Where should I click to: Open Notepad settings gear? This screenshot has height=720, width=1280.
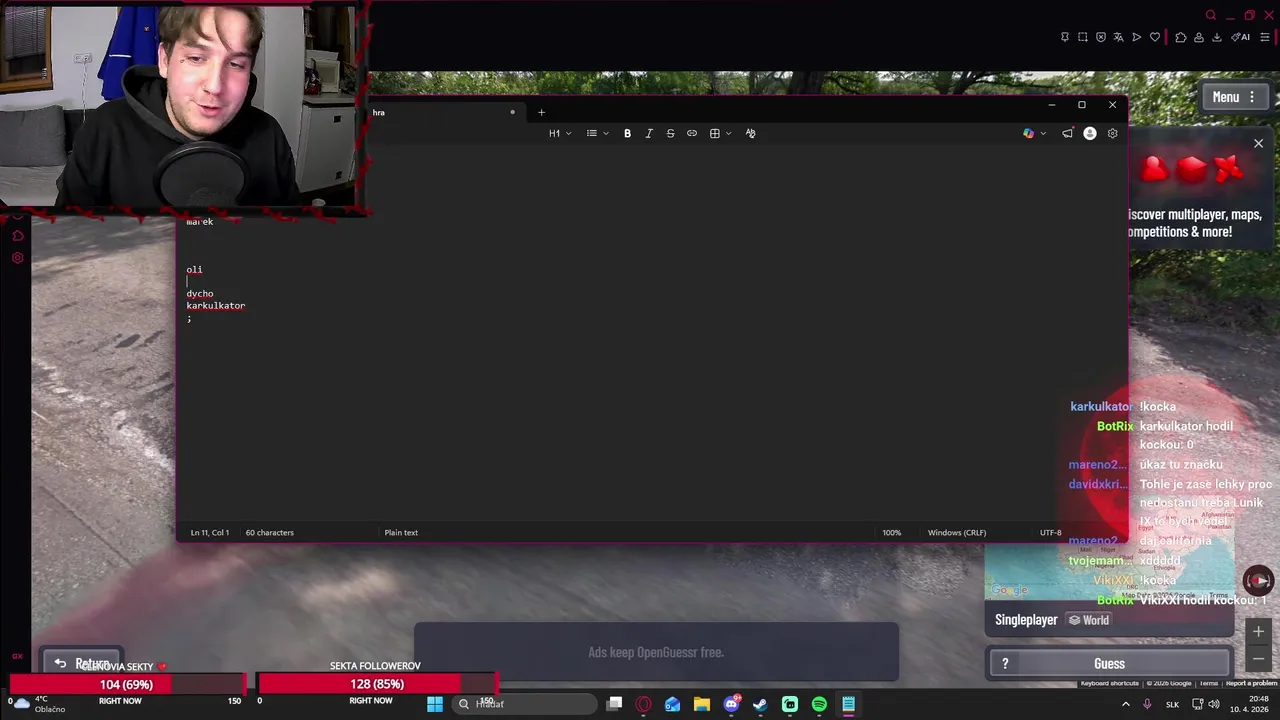pos(1112,133)
